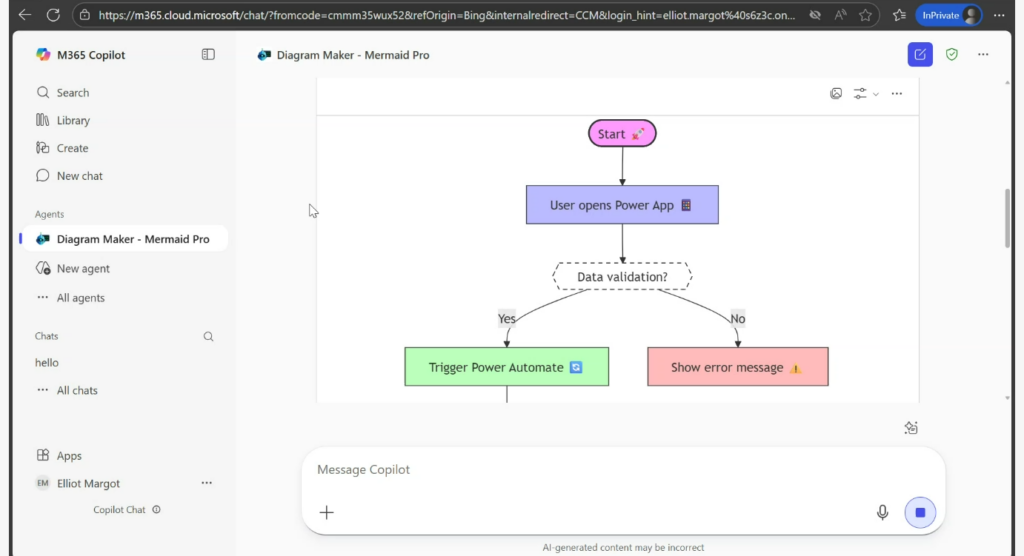Activate the Read aloud icon in address bar
Viewport: 1024px width, 556px height.
pos(840,15)
